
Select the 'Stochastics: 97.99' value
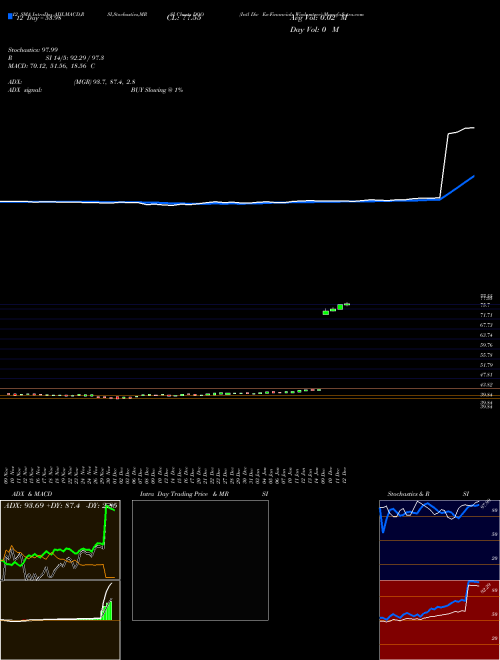[33, 50]
